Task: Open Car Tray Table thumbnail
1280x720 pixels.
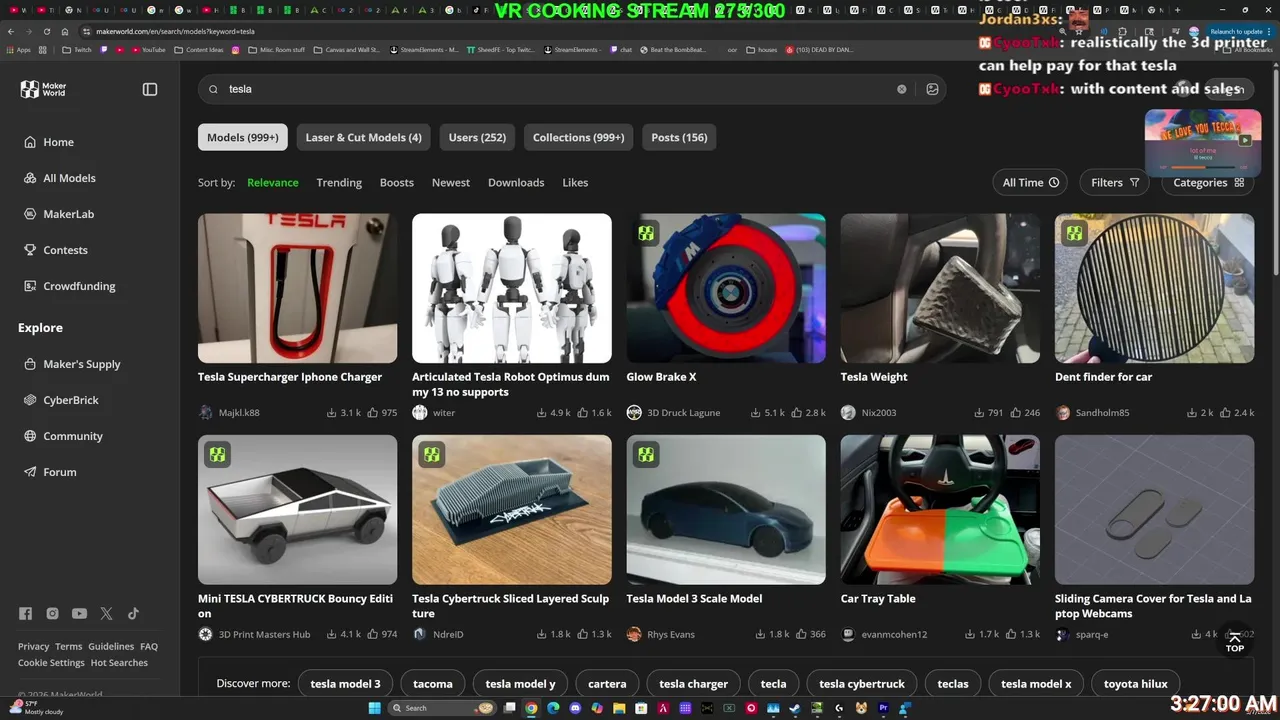Action: click(940, 510)
